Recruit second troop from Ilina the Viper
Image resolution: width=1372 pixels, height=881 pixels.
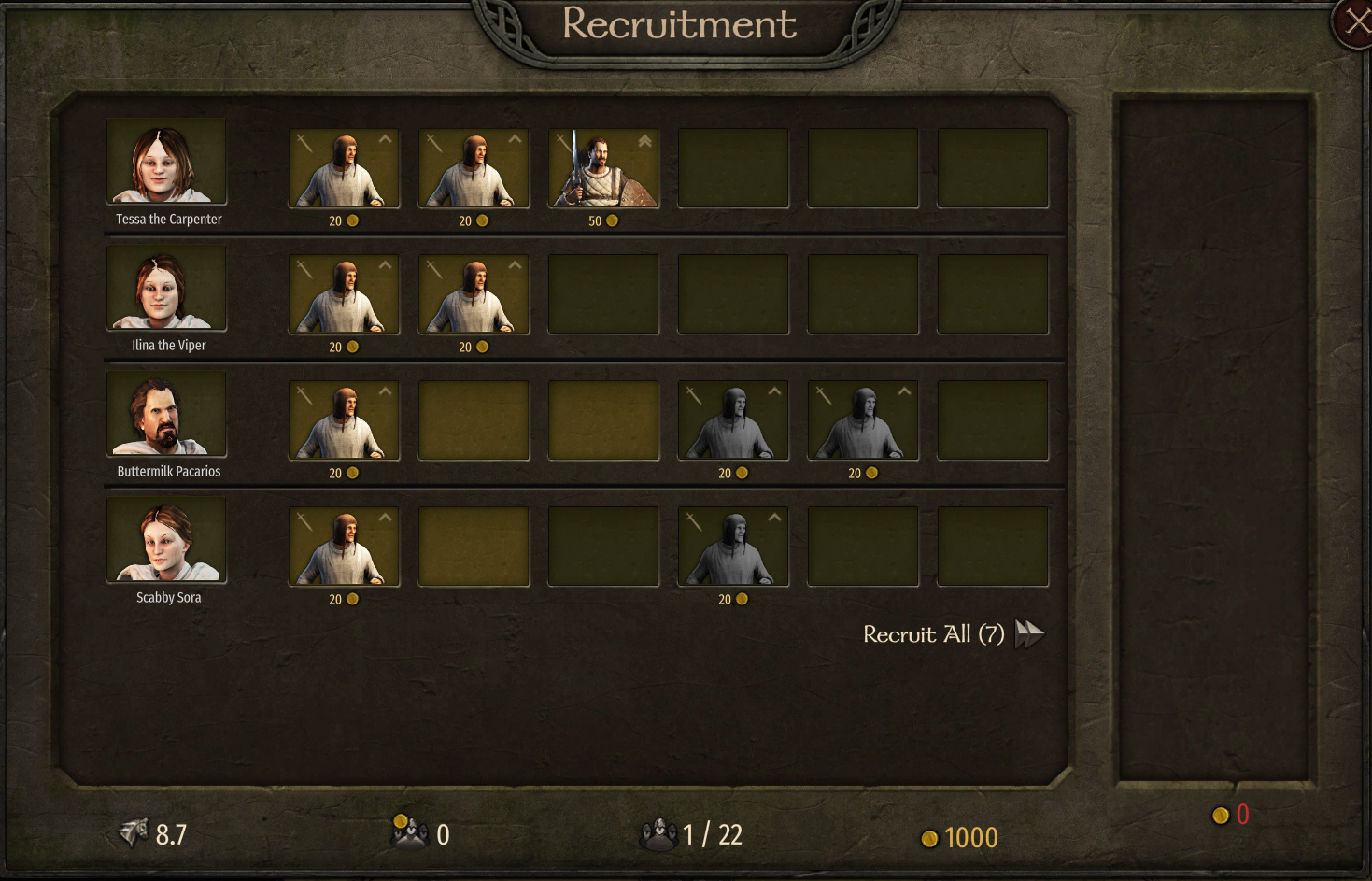click(x=474, y=294)
